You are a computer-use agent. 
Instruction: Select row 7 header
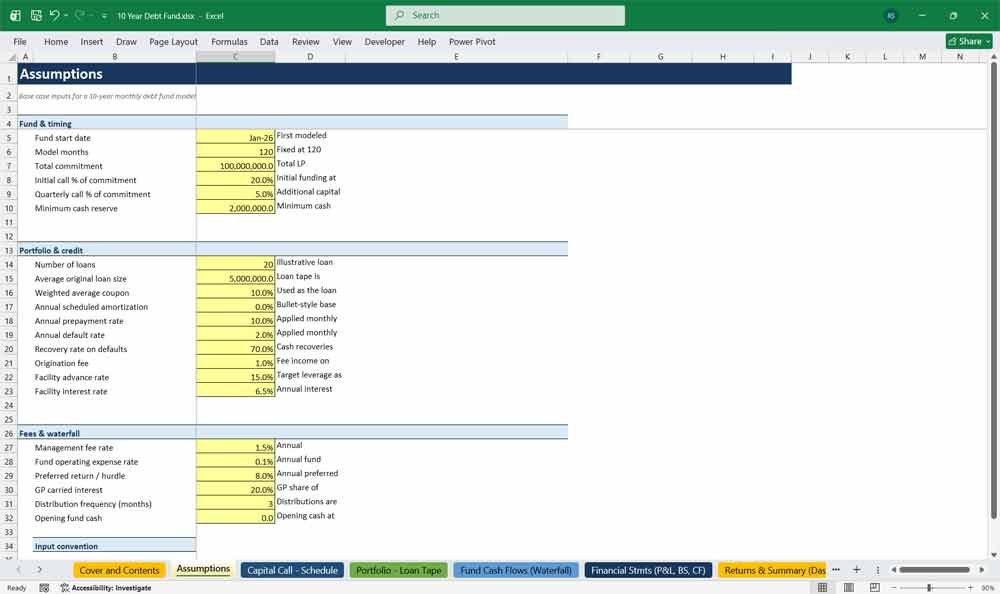click(9, 166)
